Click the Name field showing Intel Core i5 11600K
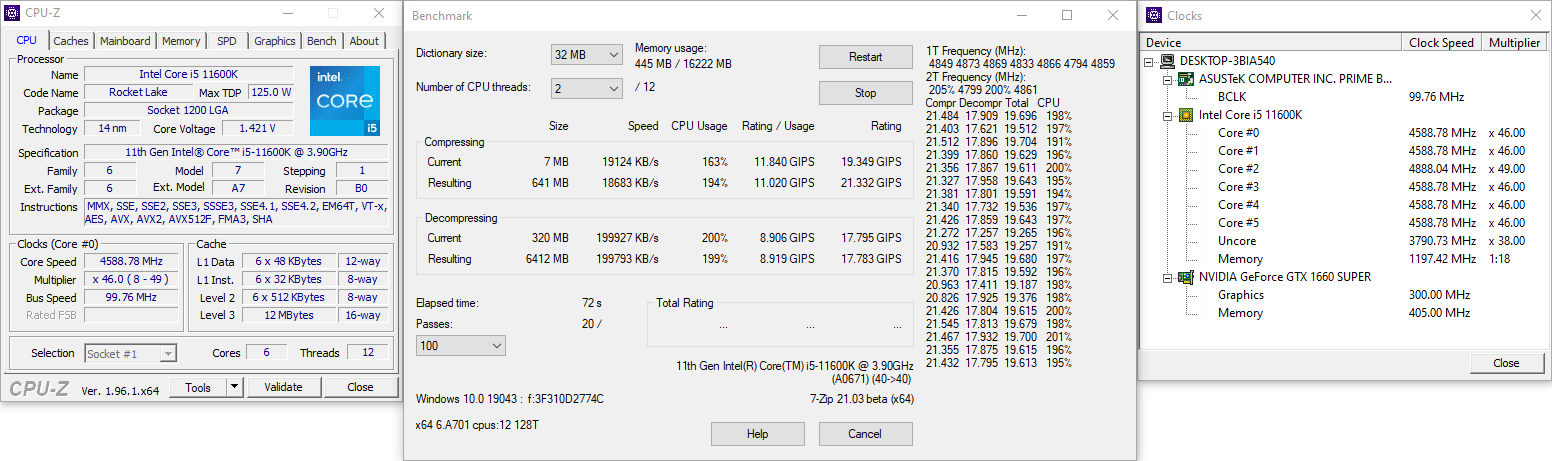This screenshot has height=461, width=1552. 188,75
